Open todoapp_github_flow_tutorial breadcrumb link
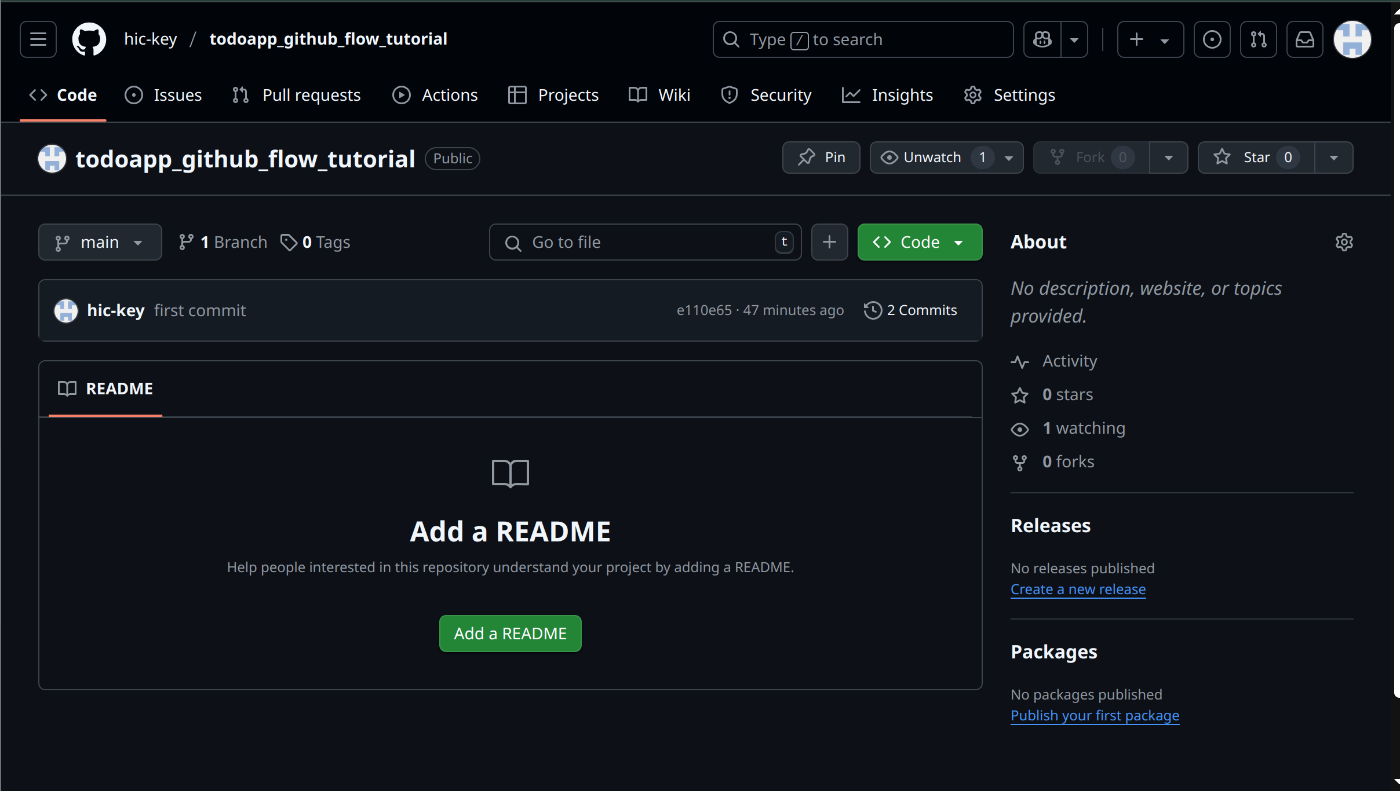This screenshot has width=1400, height=791. (x=328, y=40)
